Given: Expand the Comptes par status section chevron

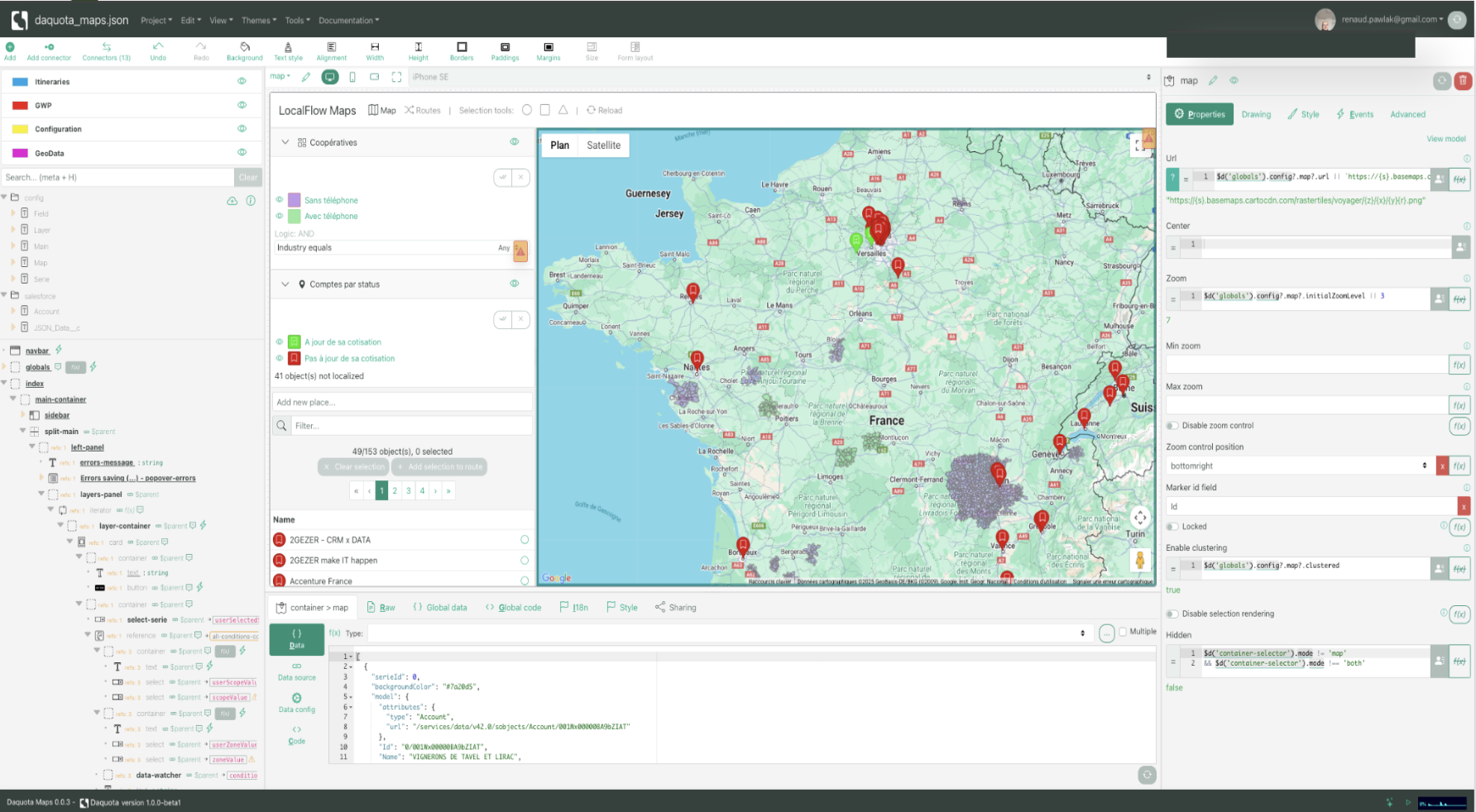Looking at the screenshot, I should [284, 283].
